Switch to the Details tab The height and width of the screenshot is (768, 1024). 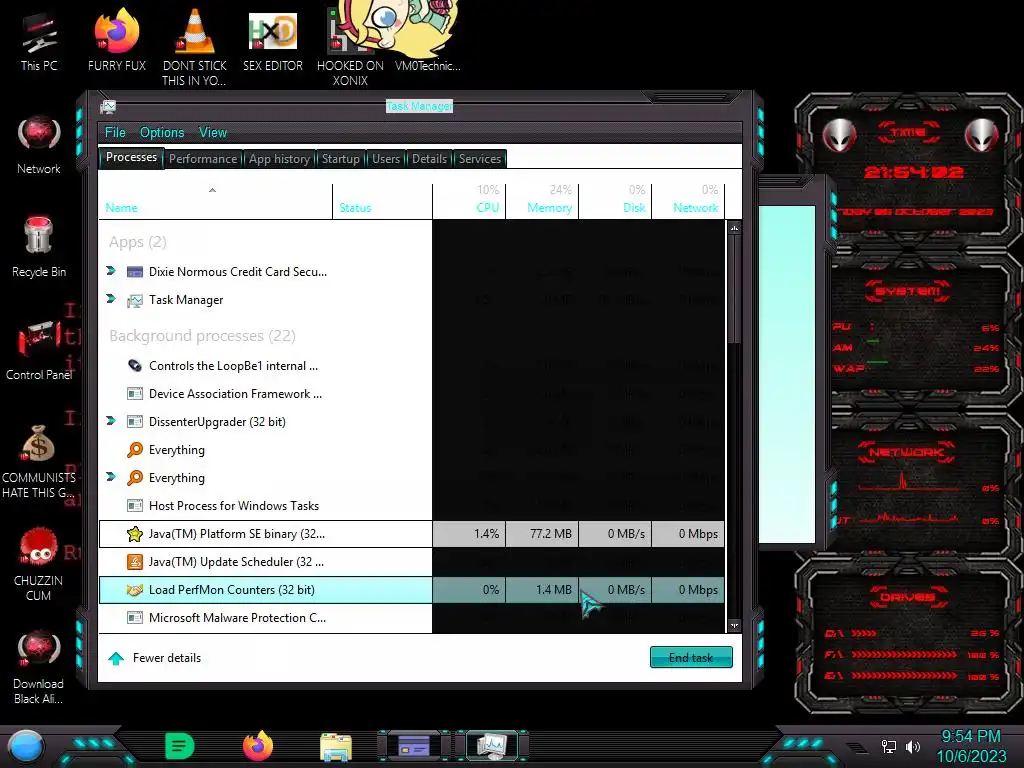(429, 159)
